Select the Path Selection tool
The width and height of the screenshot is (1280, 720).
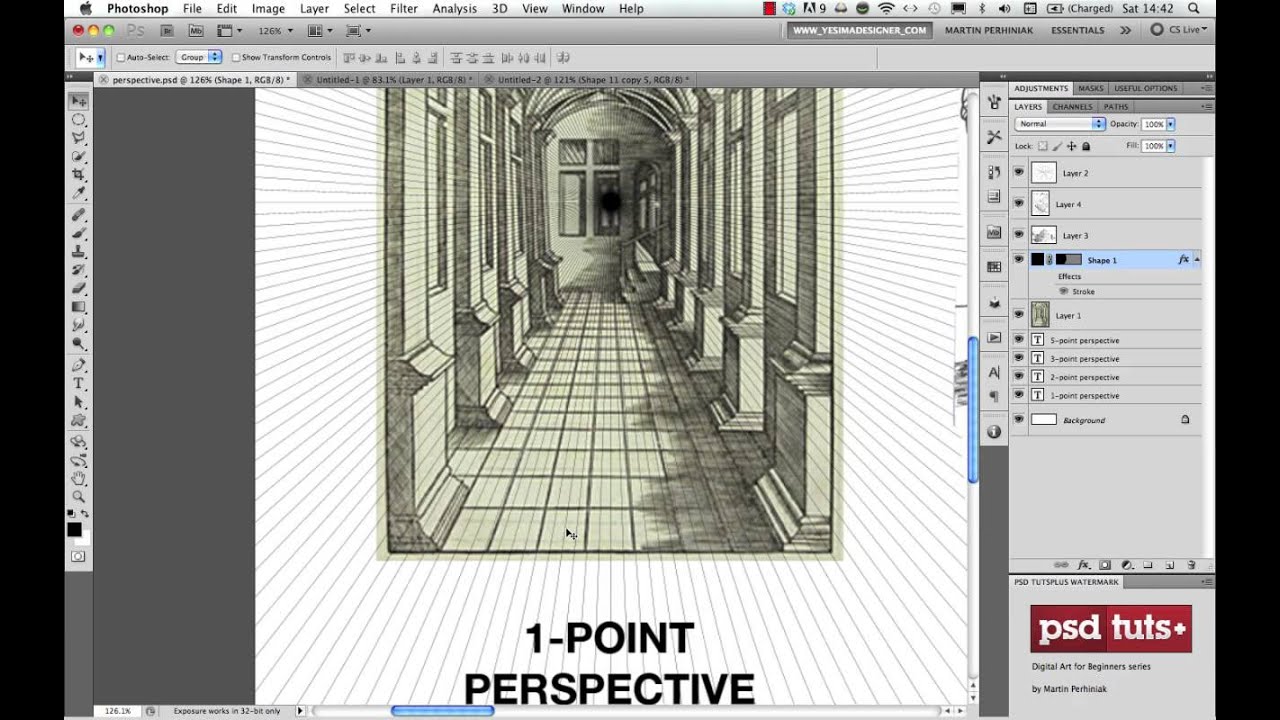pos(78,402)
